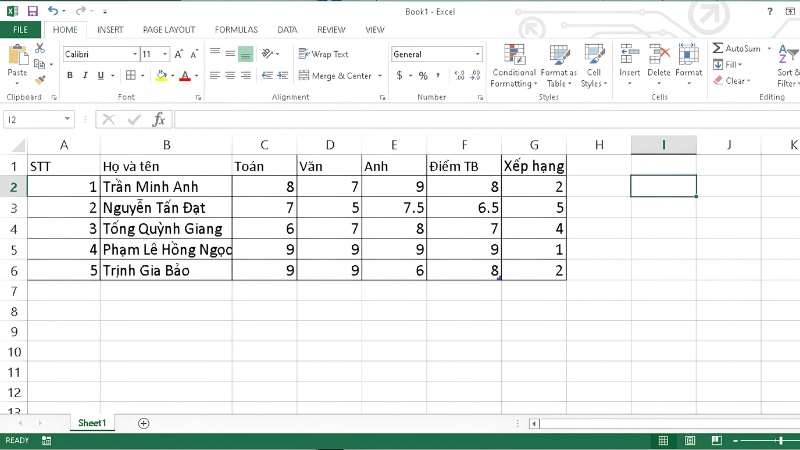Toggle Italic formatting
800x450 pixels.
(85, 76)
